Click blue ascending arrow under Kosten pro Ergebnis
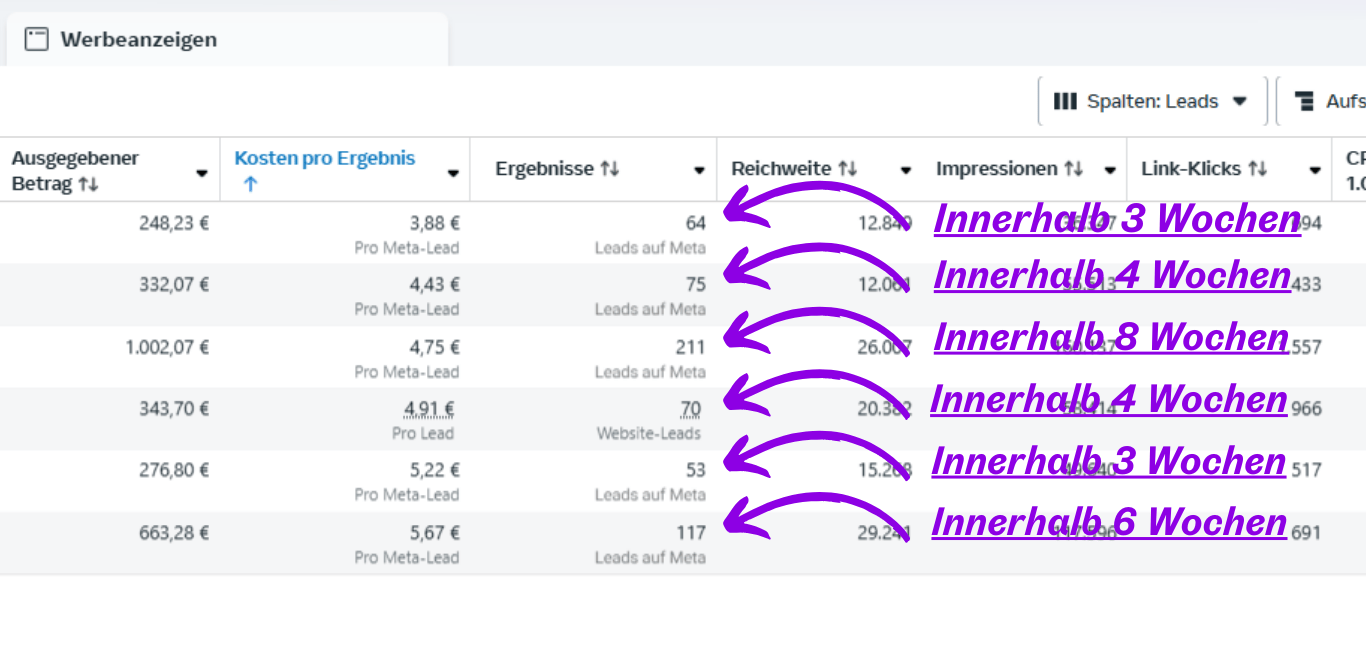1366x659 pixels. point(250,184)
